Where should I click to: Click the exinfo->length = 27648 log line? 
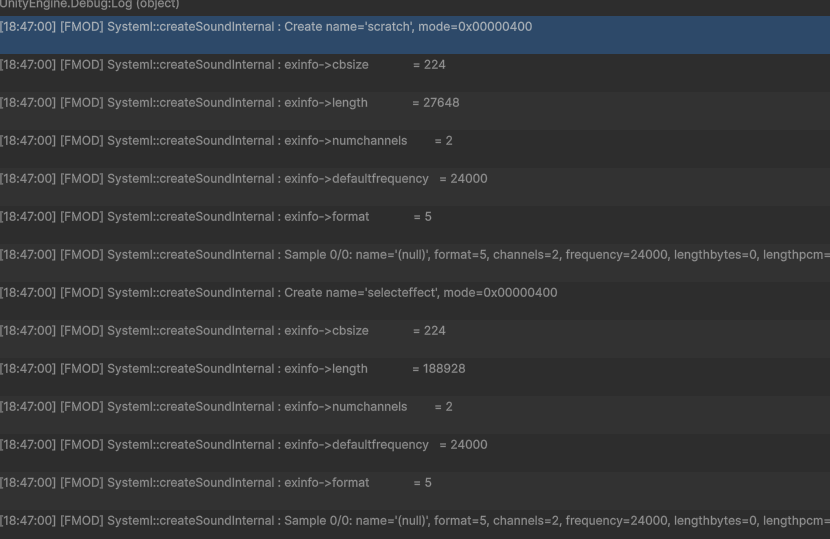point(229,103)
